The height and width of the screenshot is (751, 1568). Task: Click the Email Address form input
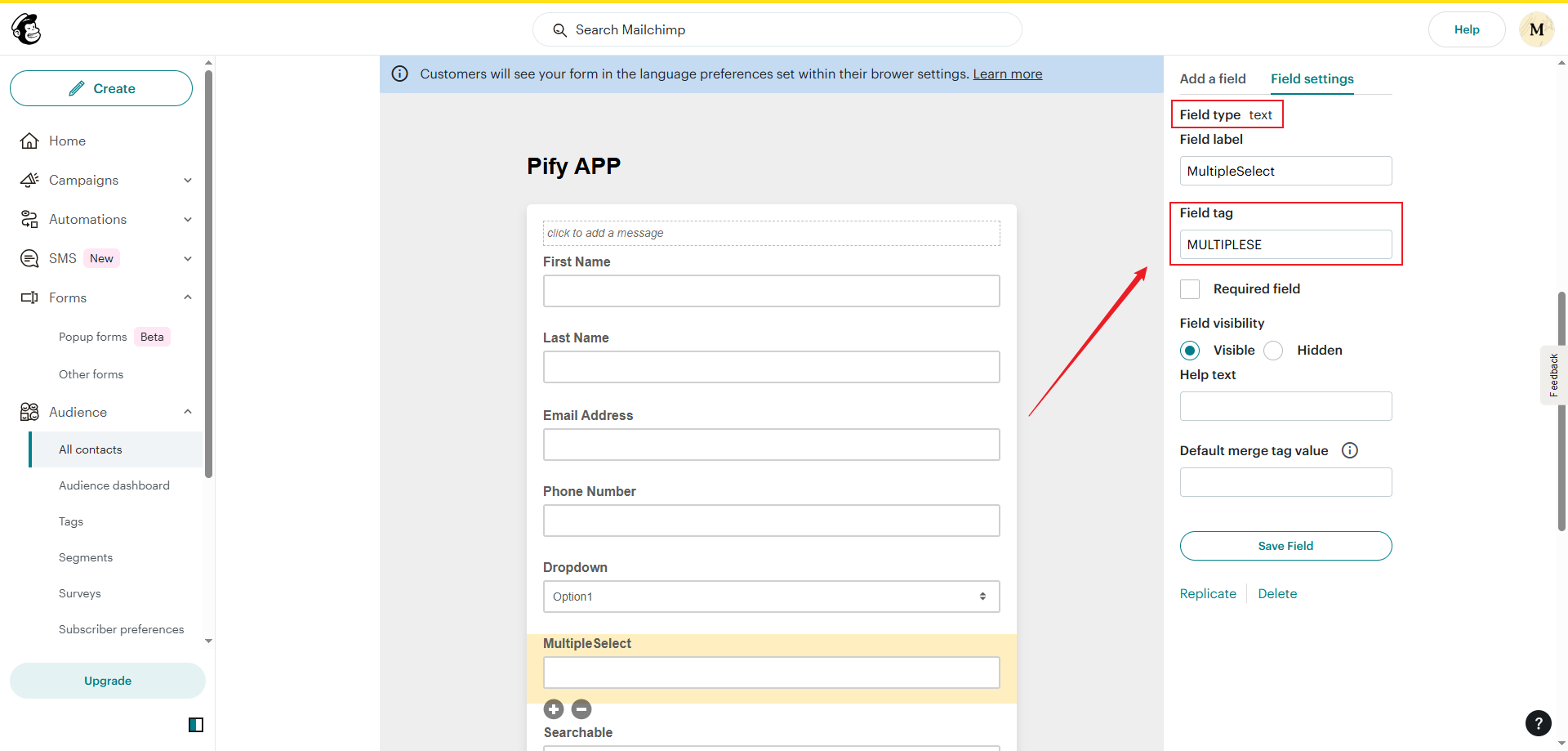[x=772, y=445]
